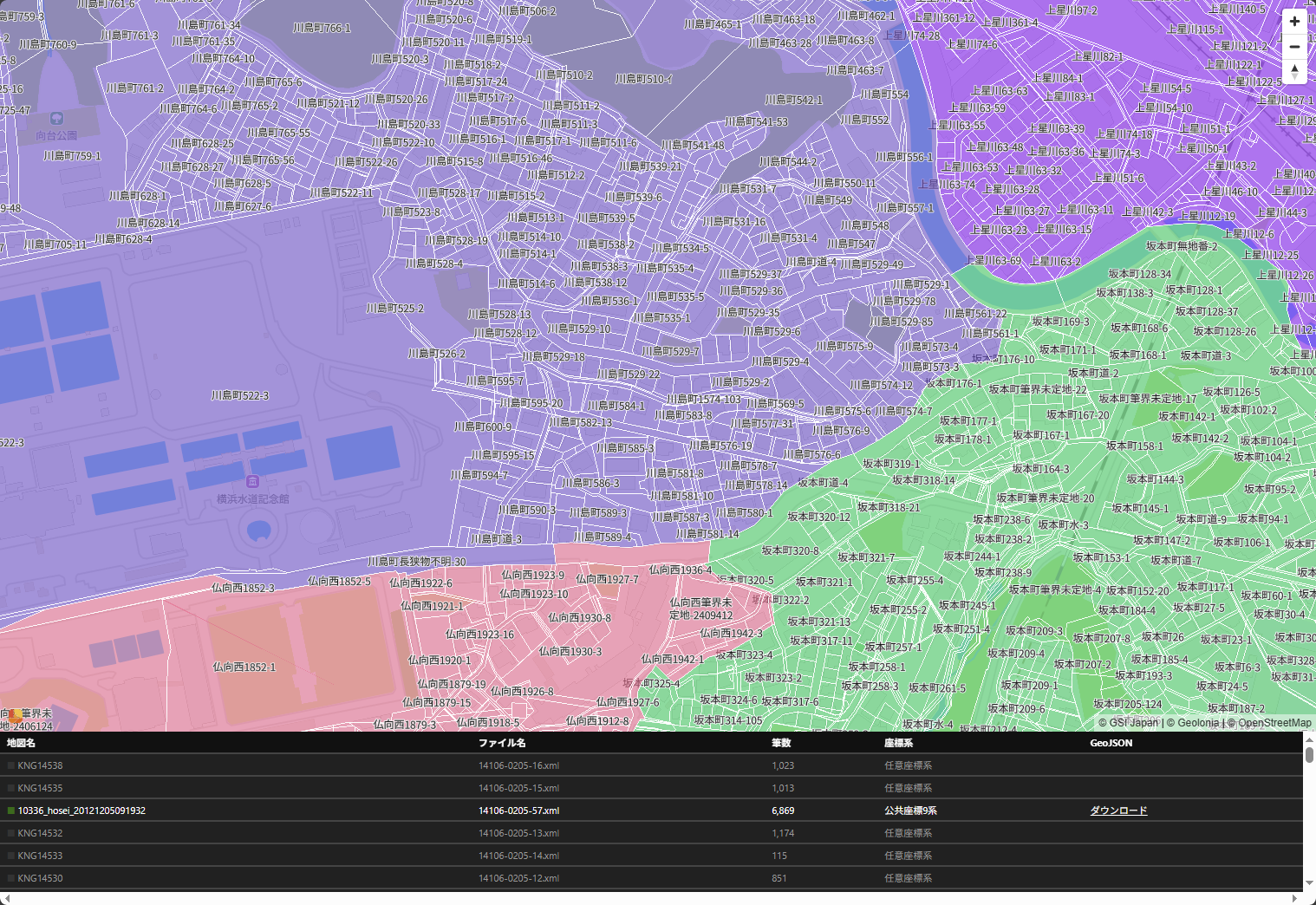The image size is (1316, 905).
Task: Select the 14106-0205-14.xml file row
Action: [518, 856]
